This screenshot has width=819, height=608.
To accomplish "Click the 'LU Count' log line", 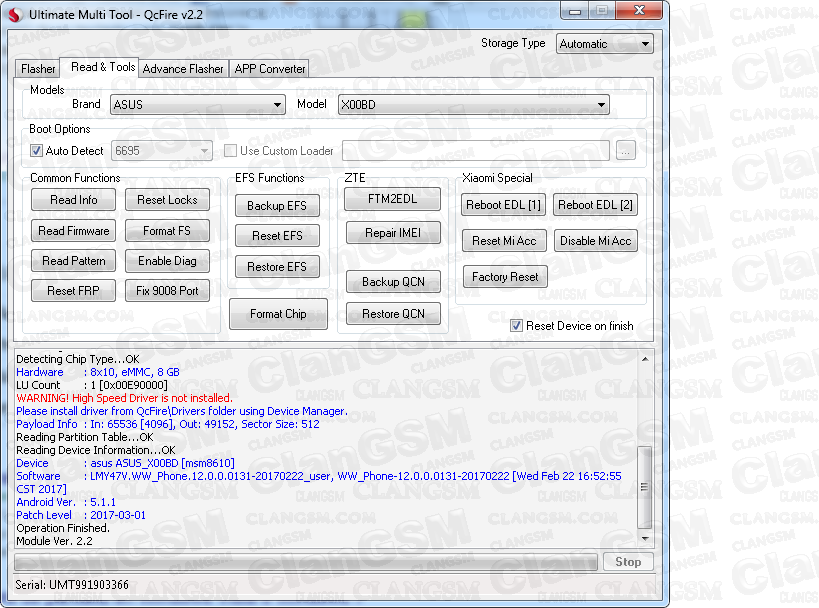I will coord(92,385).
